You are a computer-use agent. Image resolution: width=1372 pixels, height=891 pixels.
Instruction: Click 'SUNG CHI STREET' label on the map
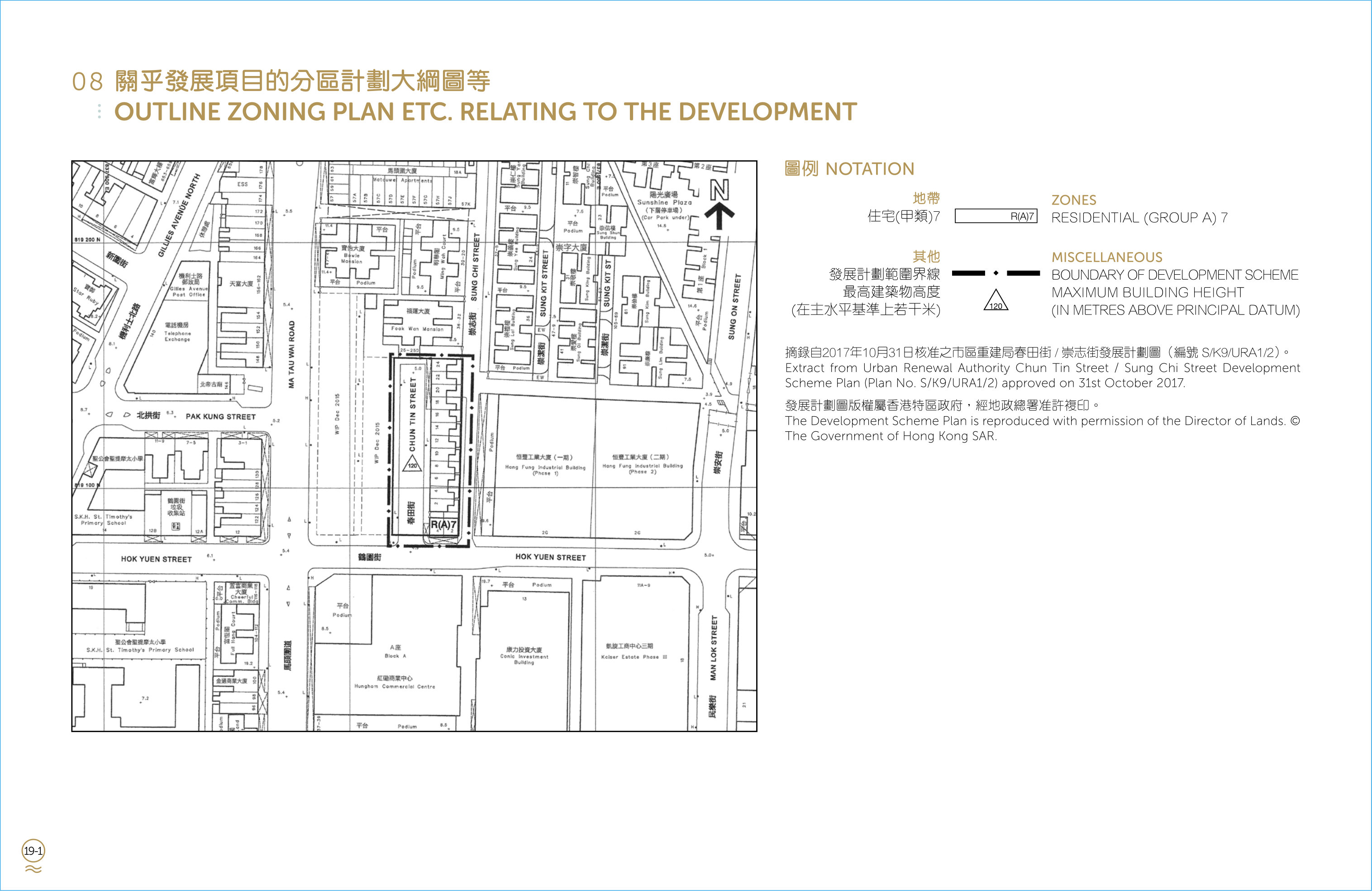[475, 266]
